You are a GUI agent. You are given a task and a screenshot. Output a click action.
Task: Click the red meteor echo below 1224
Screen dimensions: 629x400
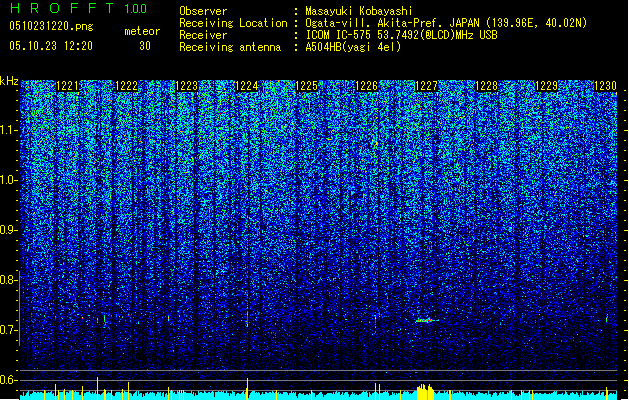point(248,319)
